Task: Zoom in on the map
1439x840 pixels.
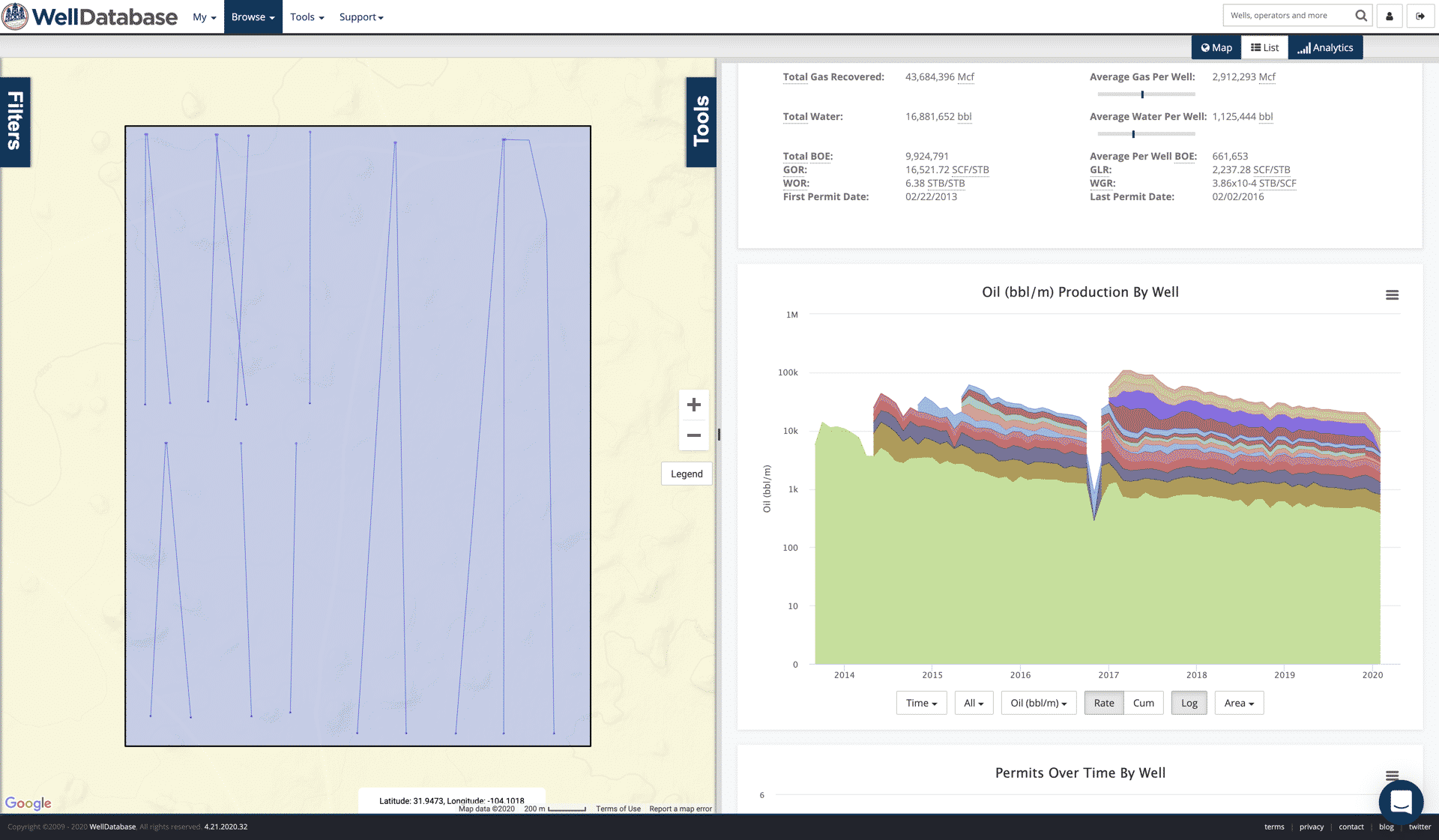Action: click(x=694, y=405)
